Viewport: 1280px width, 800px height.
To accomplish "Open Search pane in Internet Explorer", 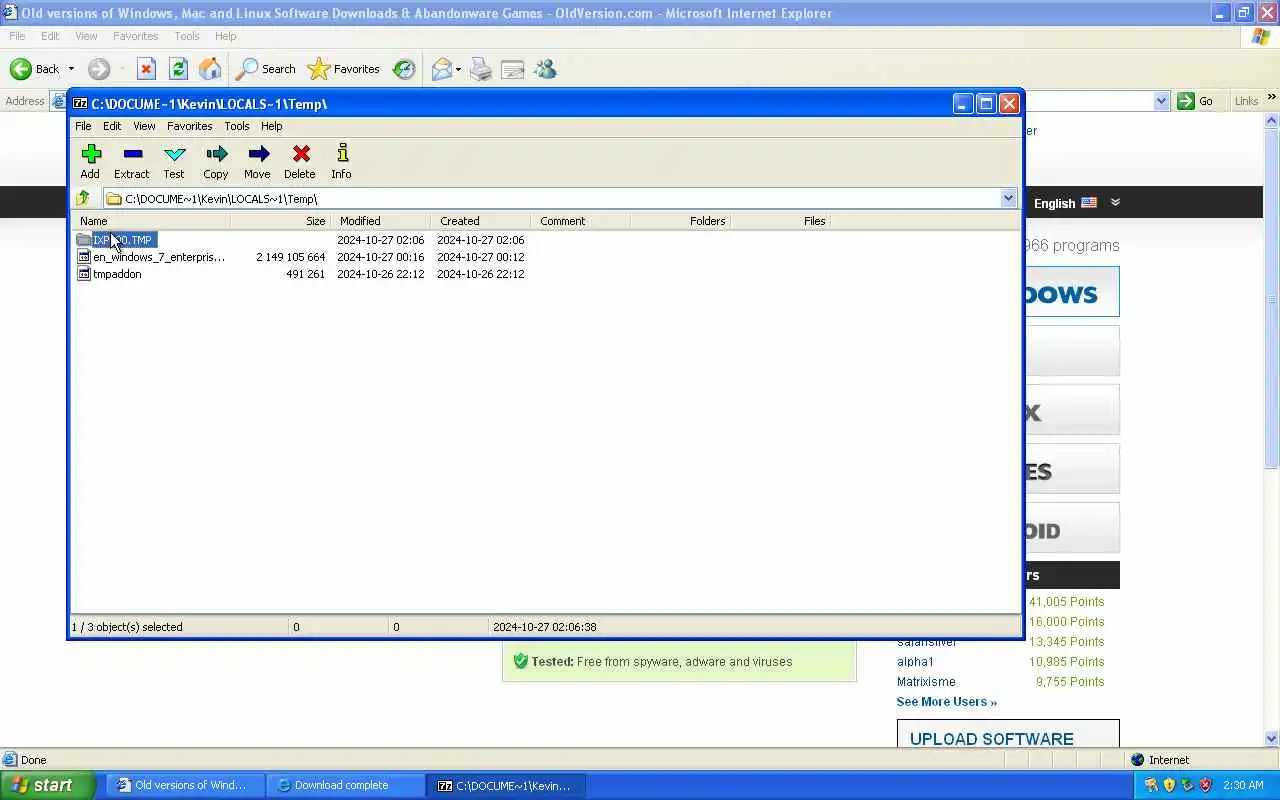I will click(265, 69).
